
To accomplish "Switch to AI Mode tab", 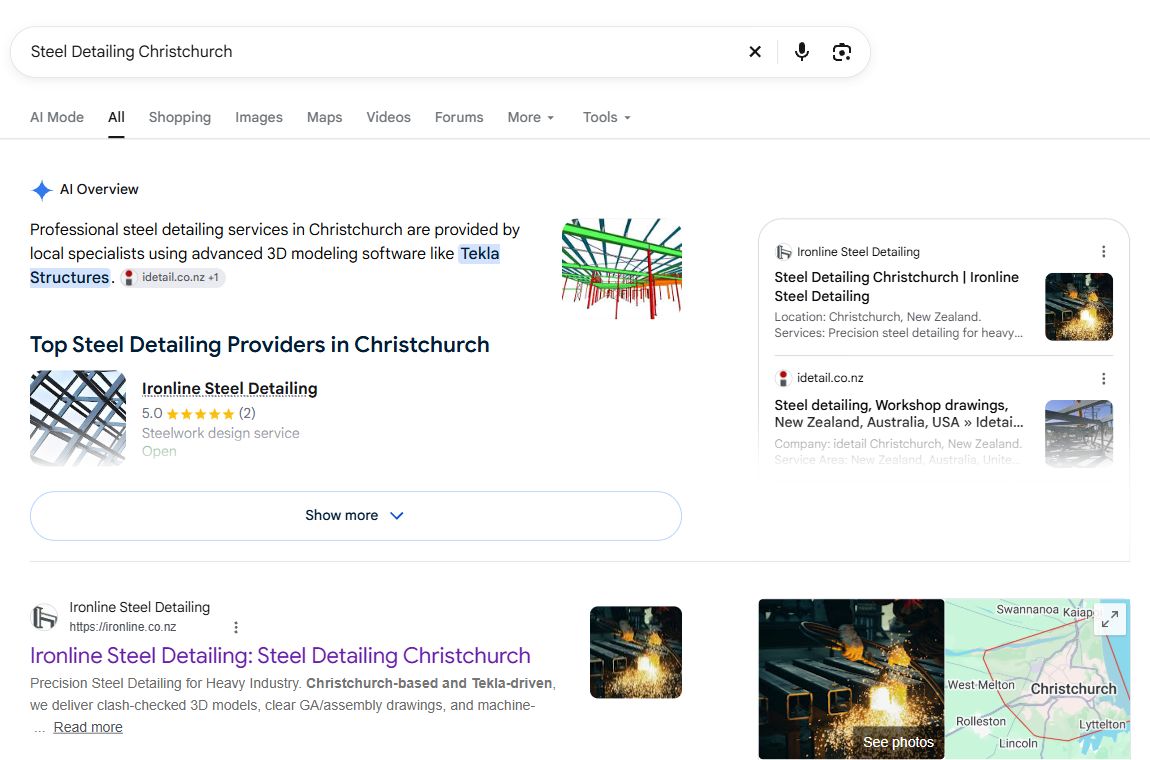I will [56, 117].
